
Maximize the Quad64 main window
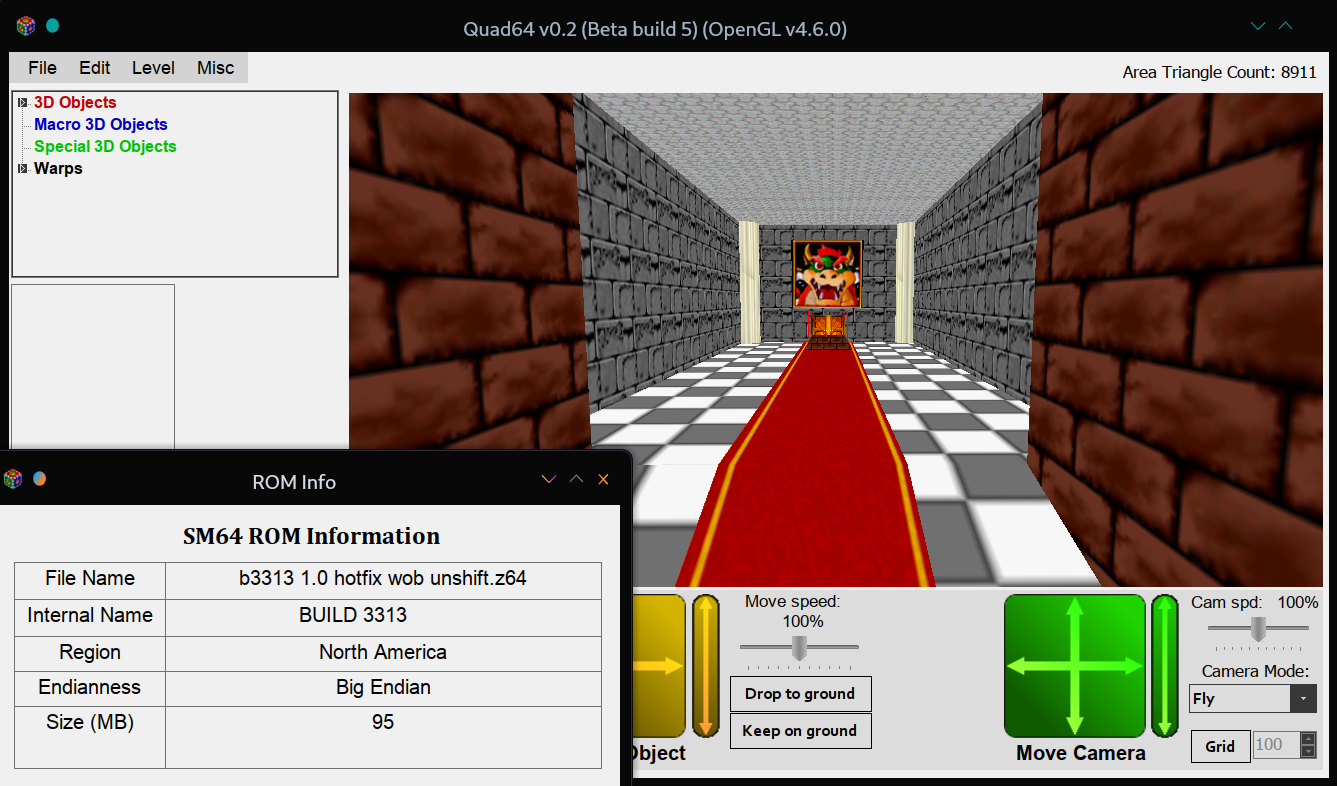point(1286,26)
